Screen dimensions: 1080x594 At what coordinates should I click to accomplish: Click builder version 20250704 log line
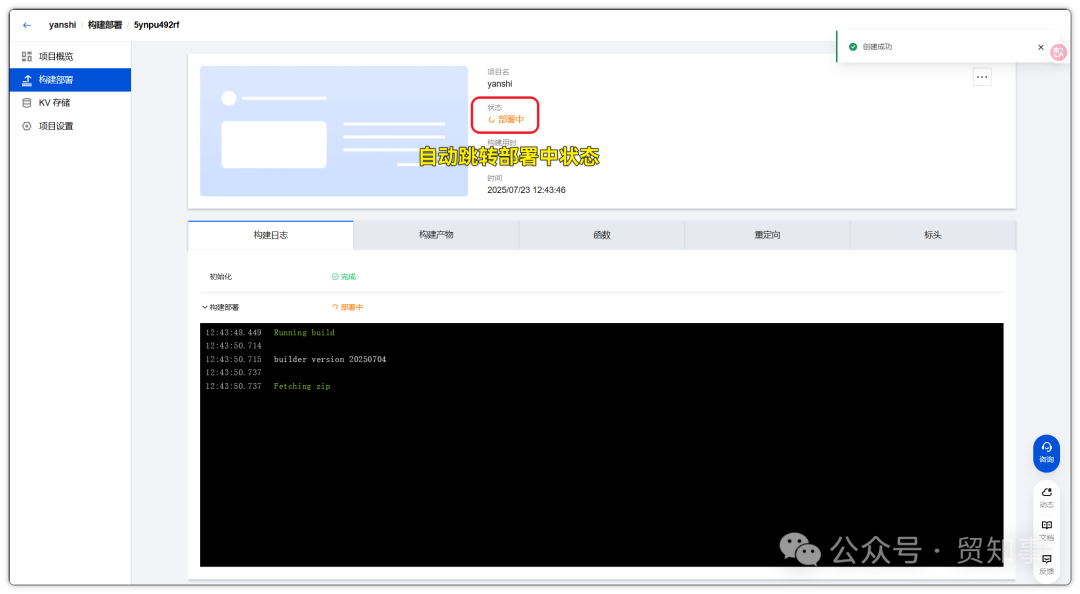point(330,360)
